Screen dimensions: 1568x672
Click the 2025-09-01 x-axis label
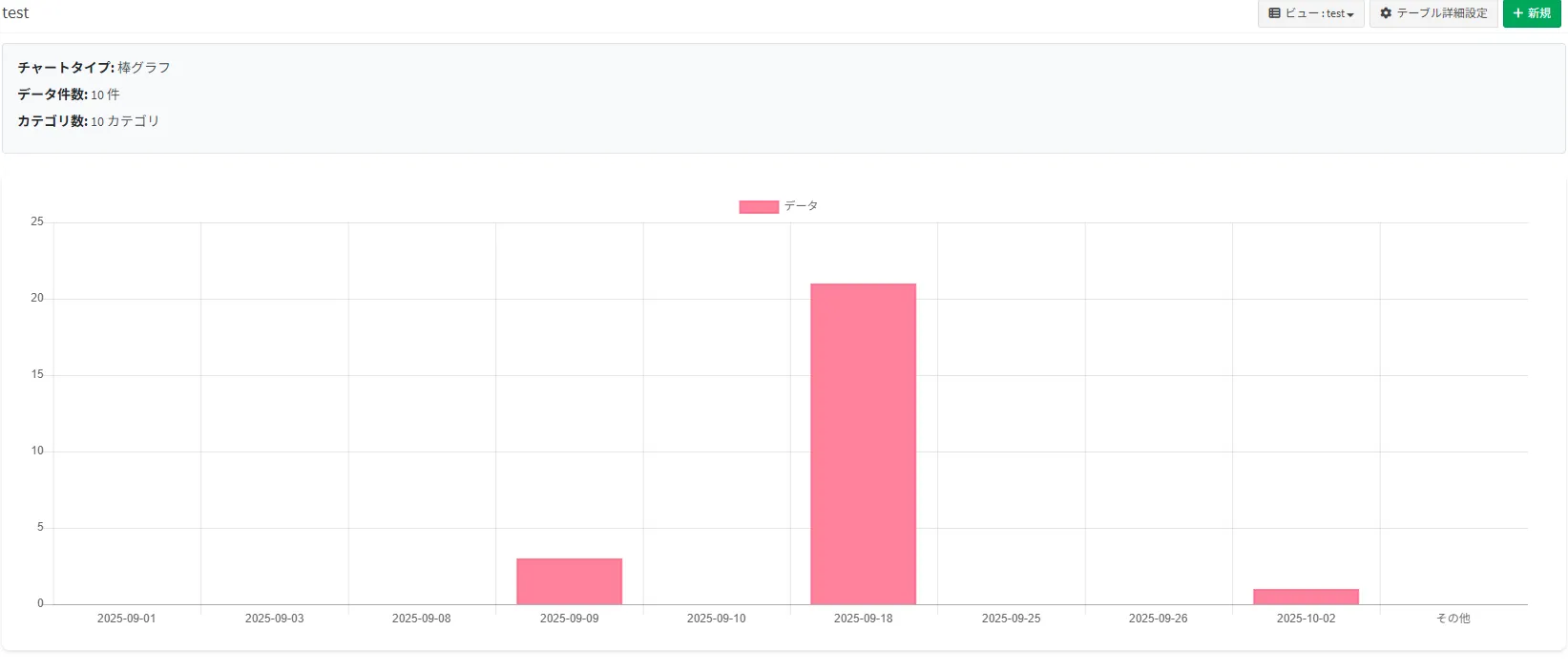click(x=126, y=619)
